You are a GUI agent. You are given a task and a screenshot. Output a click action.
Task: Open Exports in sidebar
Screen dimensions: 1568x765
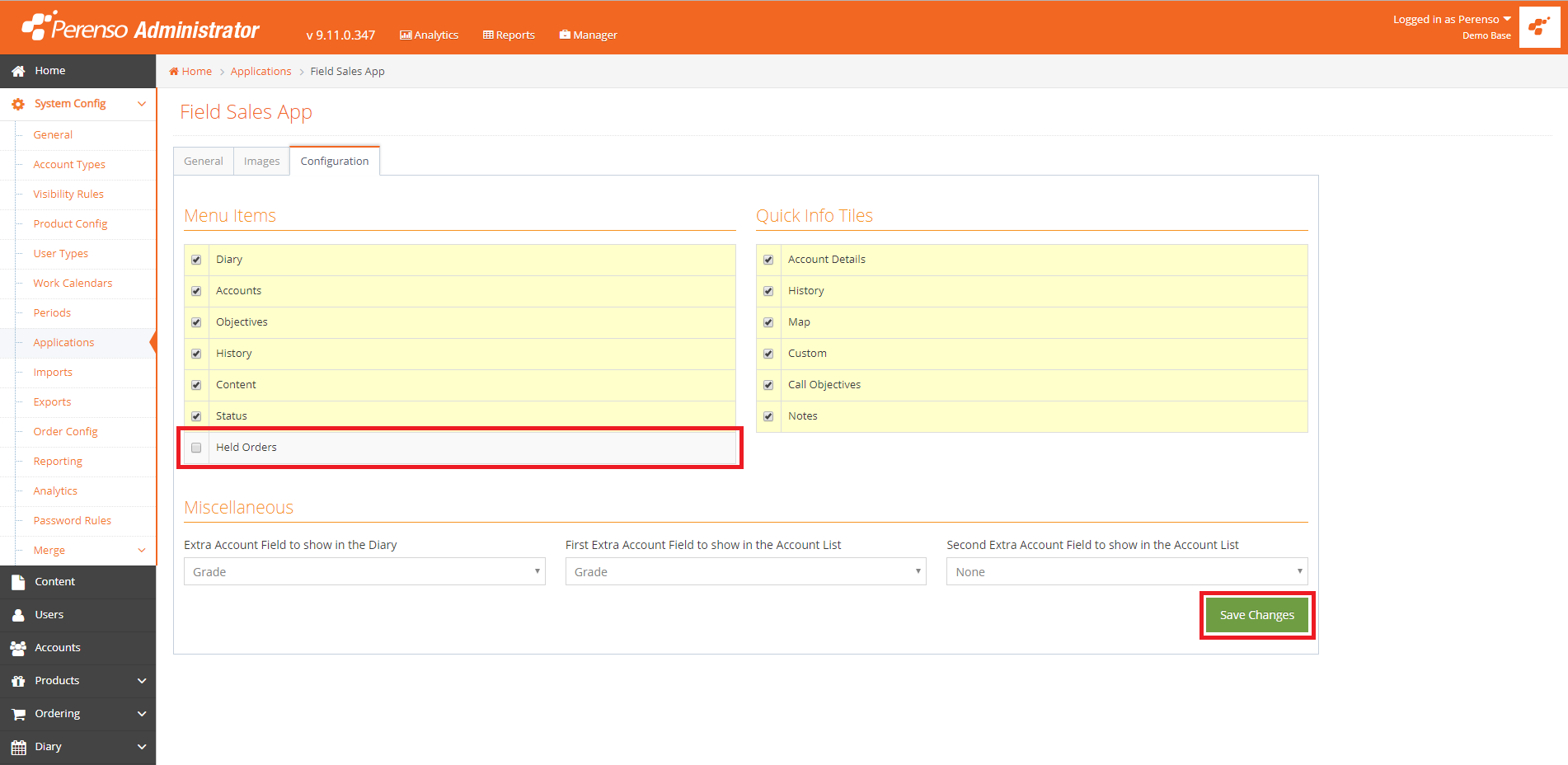[x=52, y=402]
